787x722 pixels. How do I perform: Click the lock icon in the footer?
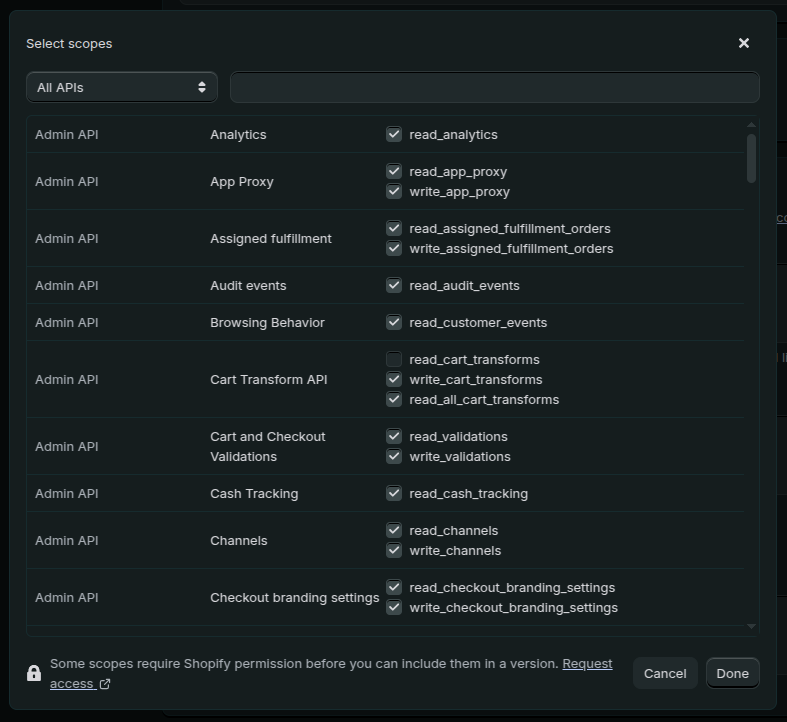[34, 673]
